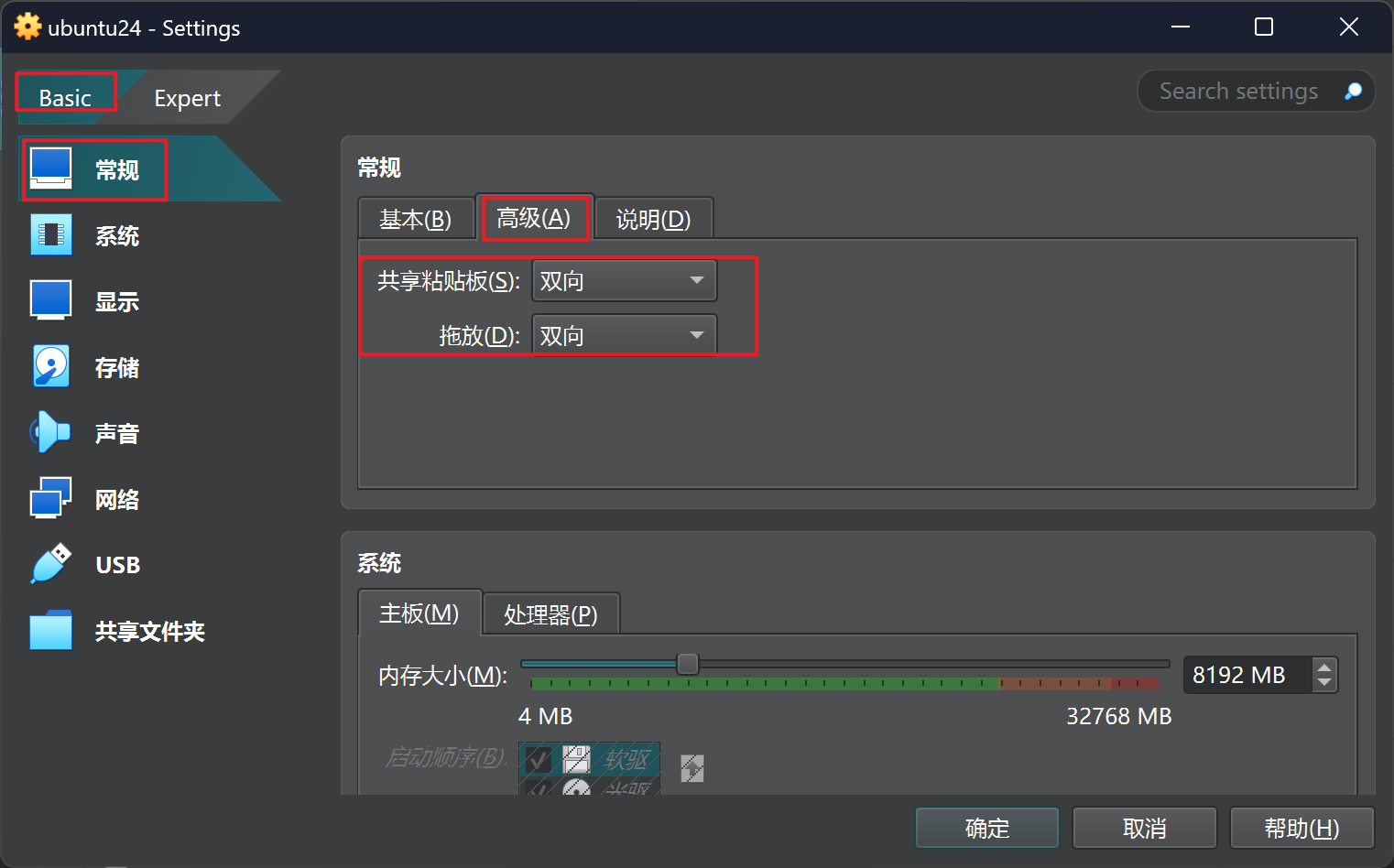Switch to the 处理器(P) processor tab
The height and width of the screenshot is (868, 1394).
[550, 614]
